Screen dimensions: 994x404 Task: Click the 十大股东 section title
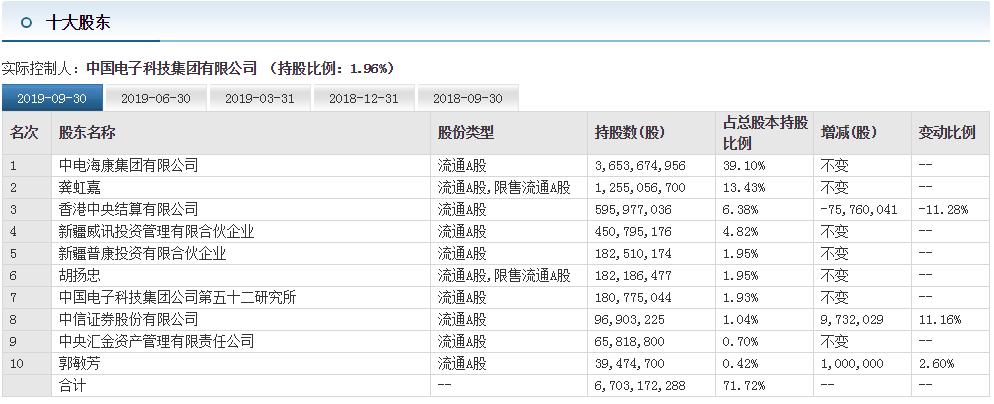click(78, 23)
